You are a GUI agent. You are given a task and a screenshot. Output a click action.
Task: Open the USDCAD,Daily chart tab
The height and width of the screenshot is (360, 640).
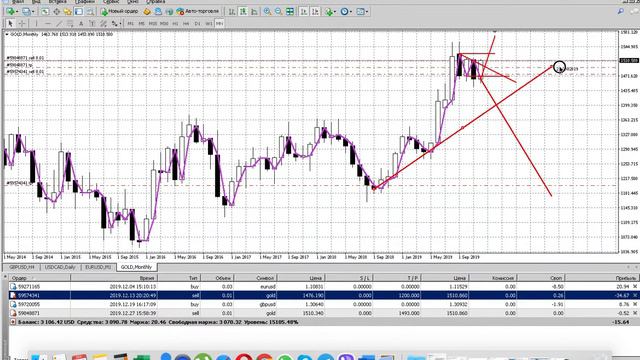click(x=60, y=267)
